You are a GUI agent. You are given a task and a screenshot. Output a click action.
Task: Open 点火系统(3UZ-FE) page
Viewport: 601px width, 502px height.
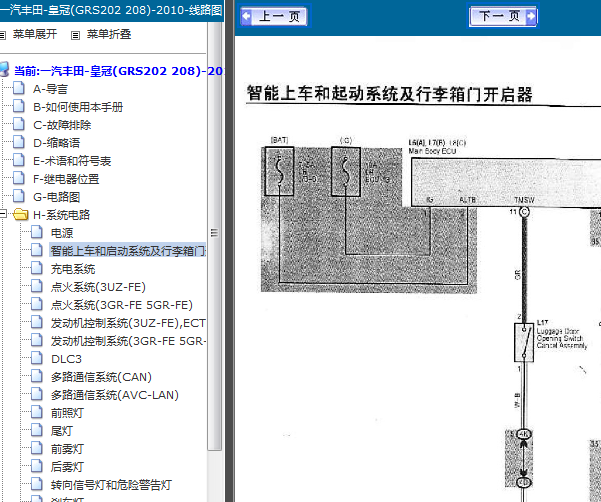(x=98, y=287)
